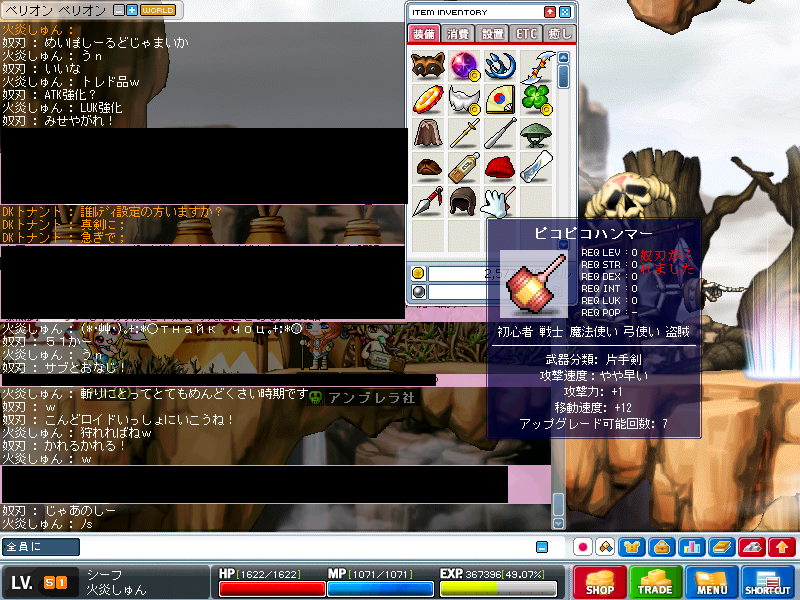
Task: Select the labeled bottle item
Action: coord(464,168)
